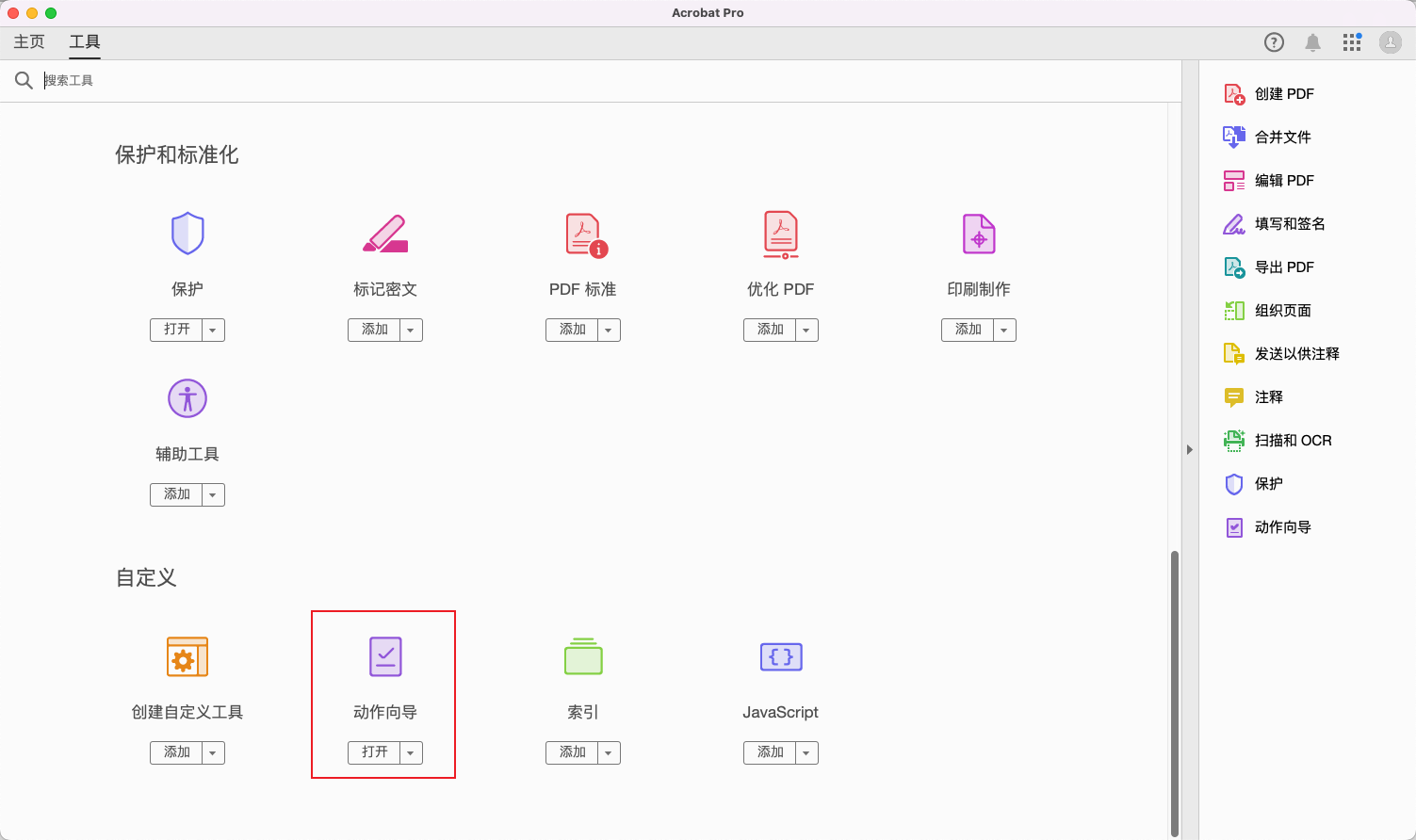1416x840 pixels.
Task: Click the 扫描和 OCR sidebar icon
Action: click(1234, 441)
